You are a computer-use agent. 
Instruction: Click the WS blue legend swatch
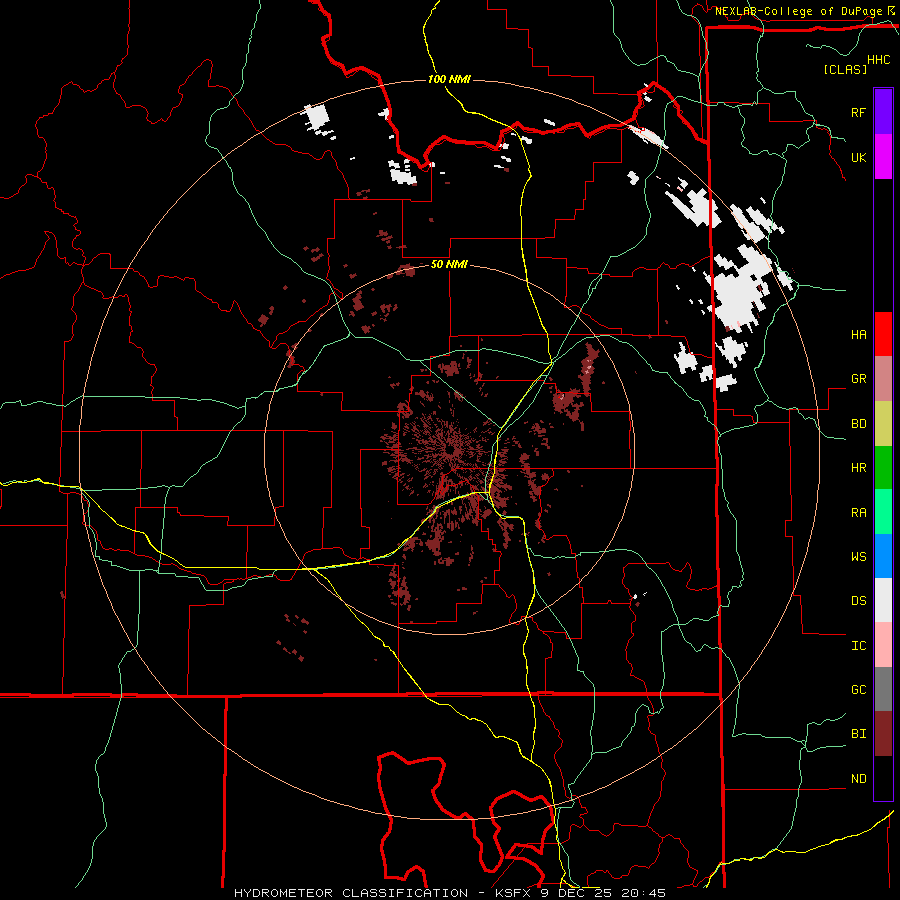coord(883,556)
